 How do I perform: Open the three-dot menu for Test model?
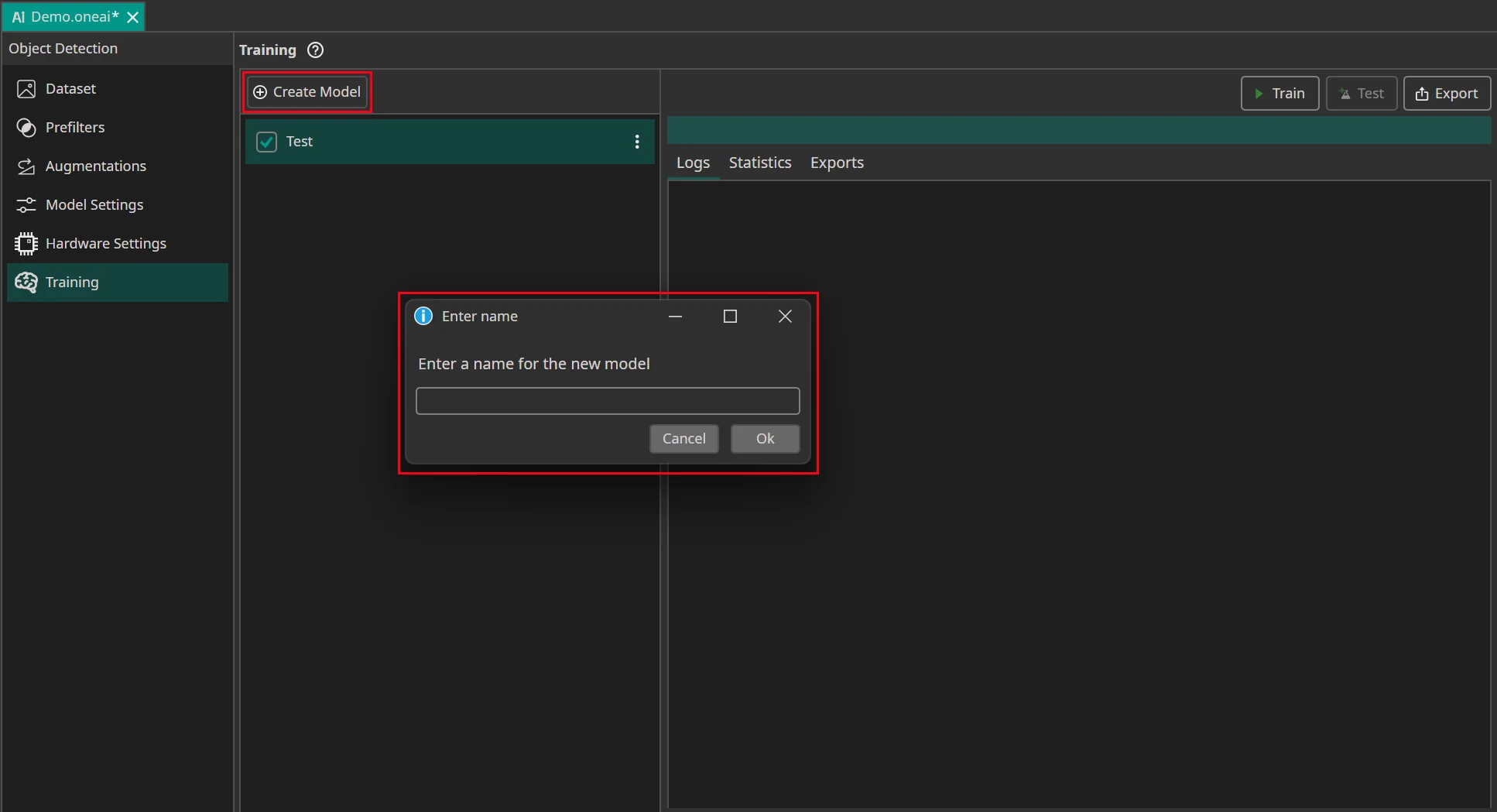[x=637, y=142]
